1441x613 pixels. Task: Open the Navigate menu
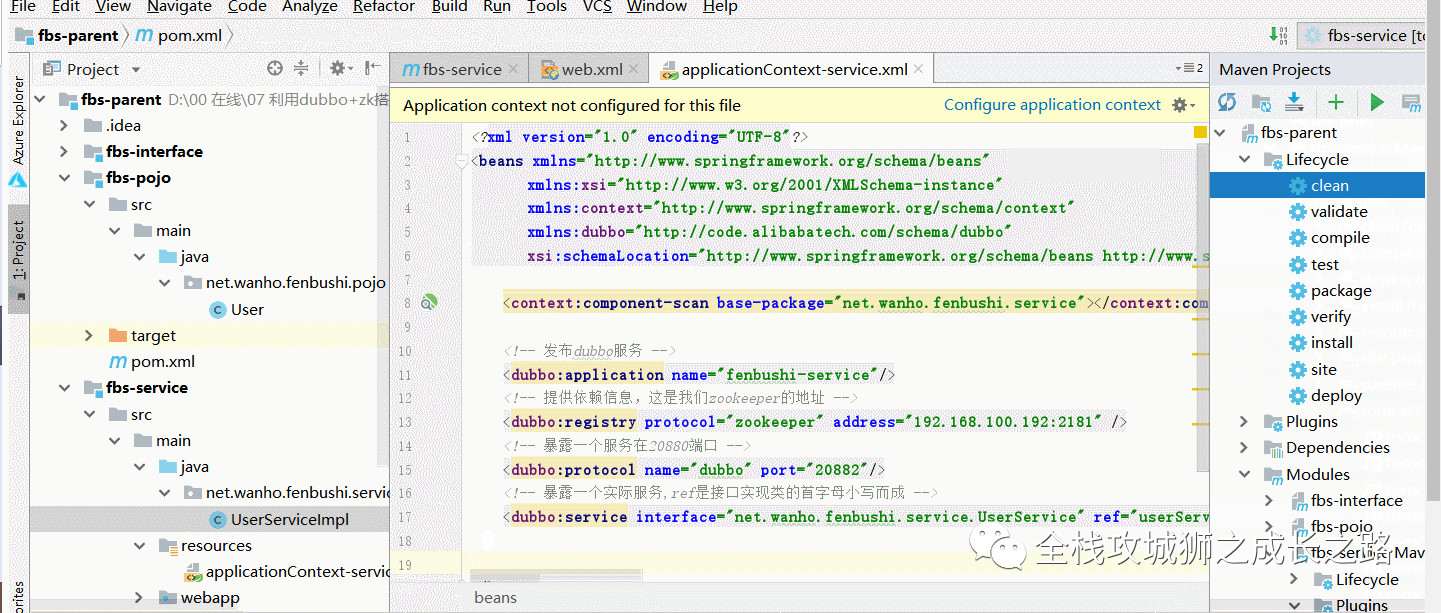[x=179, y=6]
